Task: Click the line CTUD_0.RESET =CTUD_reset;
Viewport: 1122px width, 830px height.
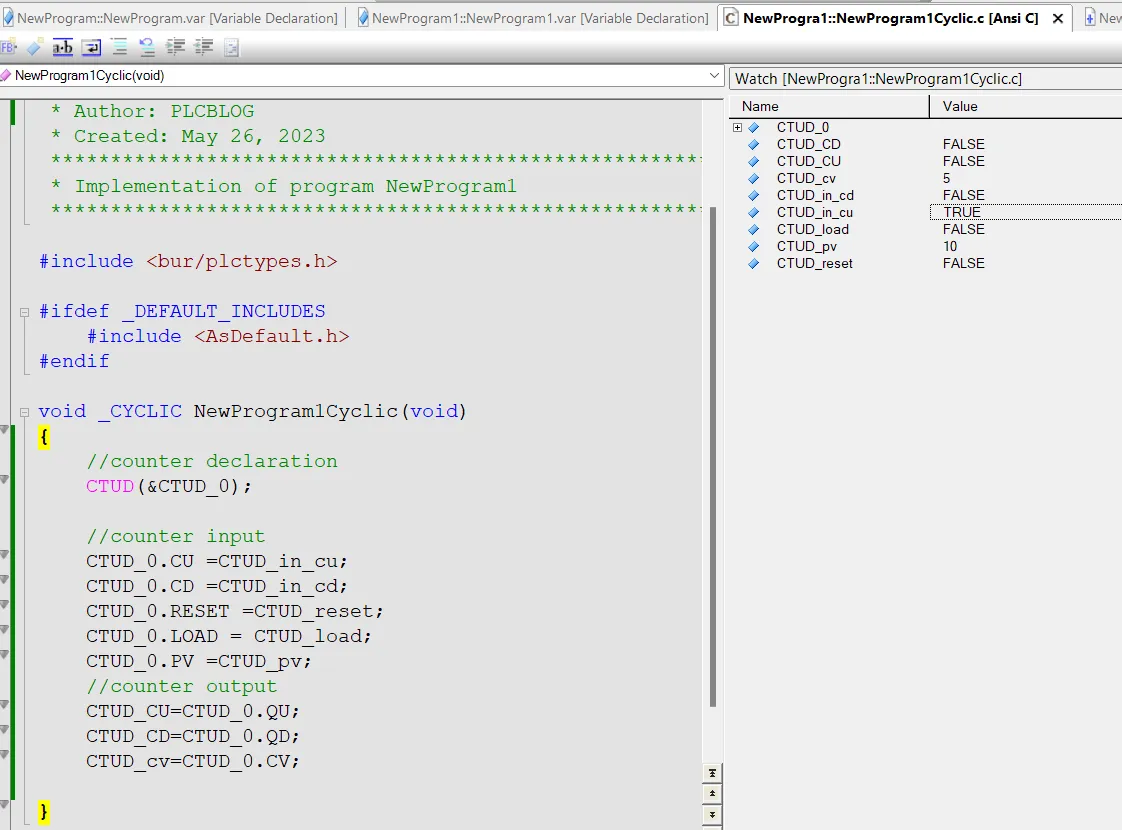Action: pyautogui.click(x=235, y=612)
